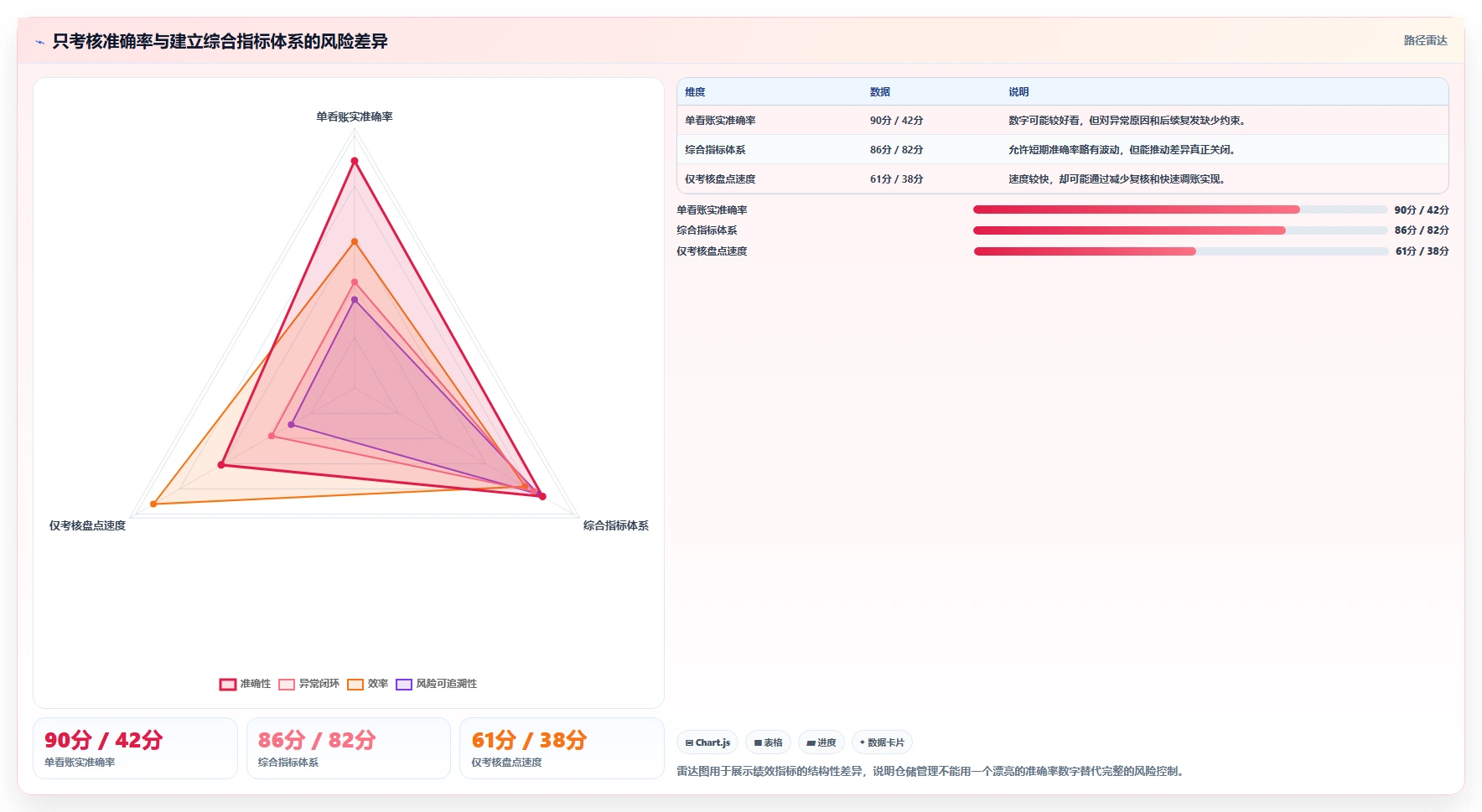The image size is (1482, 812).
Task: Toggle the 异常闭环 legend series
Action: 308,684
